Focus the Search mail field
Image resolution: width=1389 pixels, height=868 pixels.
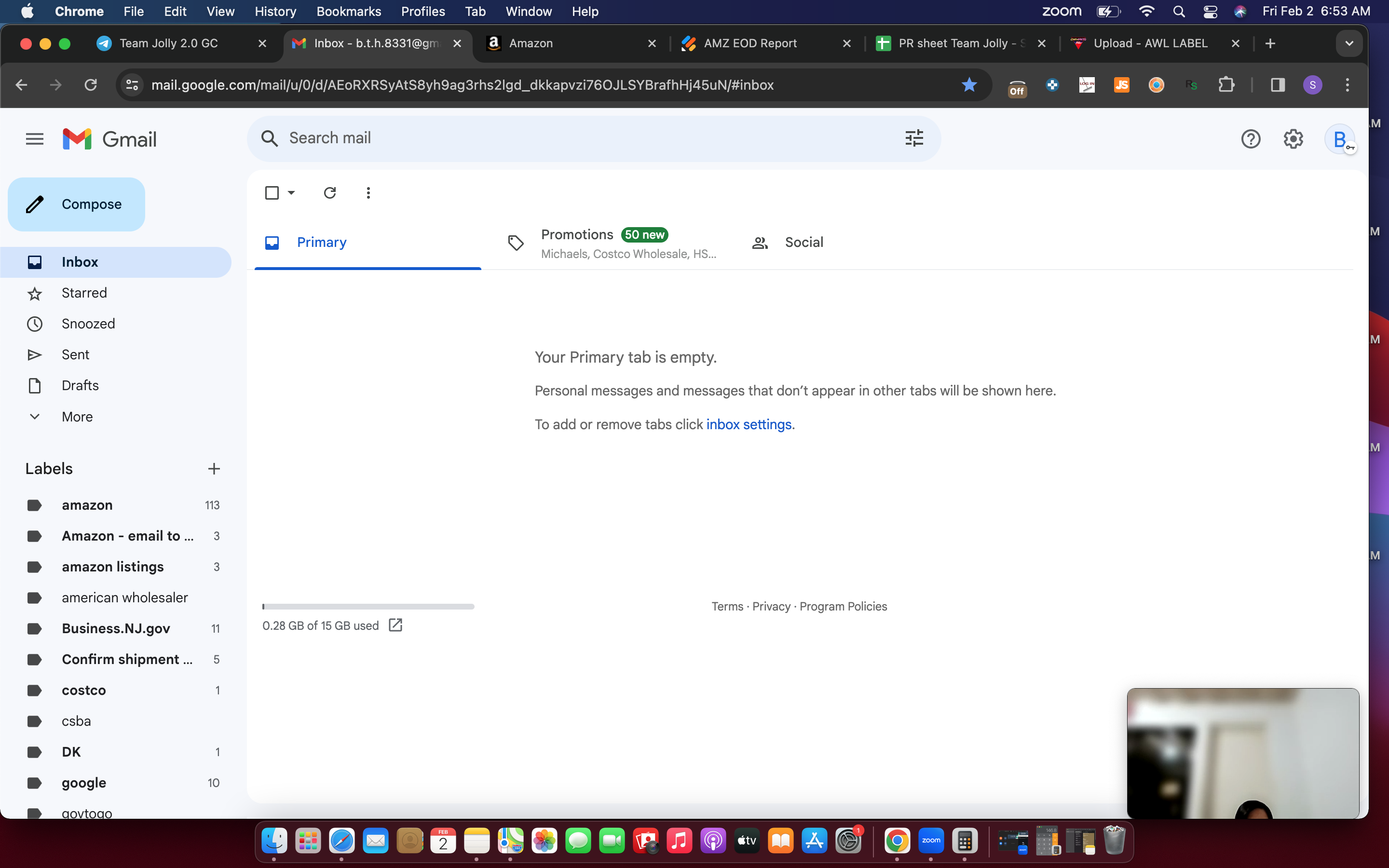point(594,138)
